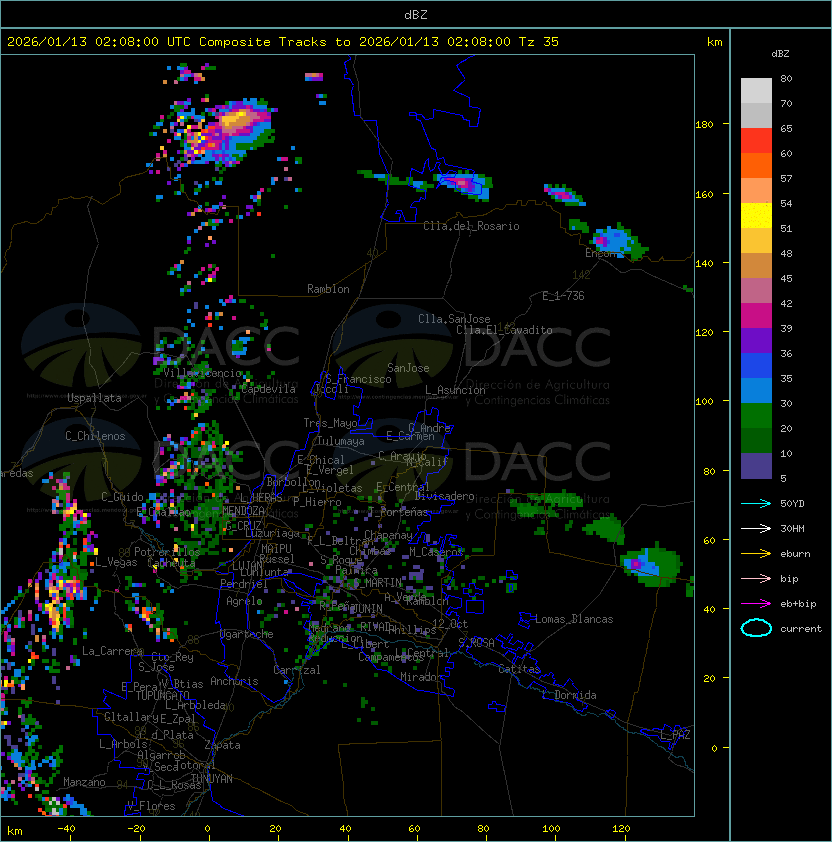
Task: Click the 'Tulumaya' map label
Action: click(341, 441)
